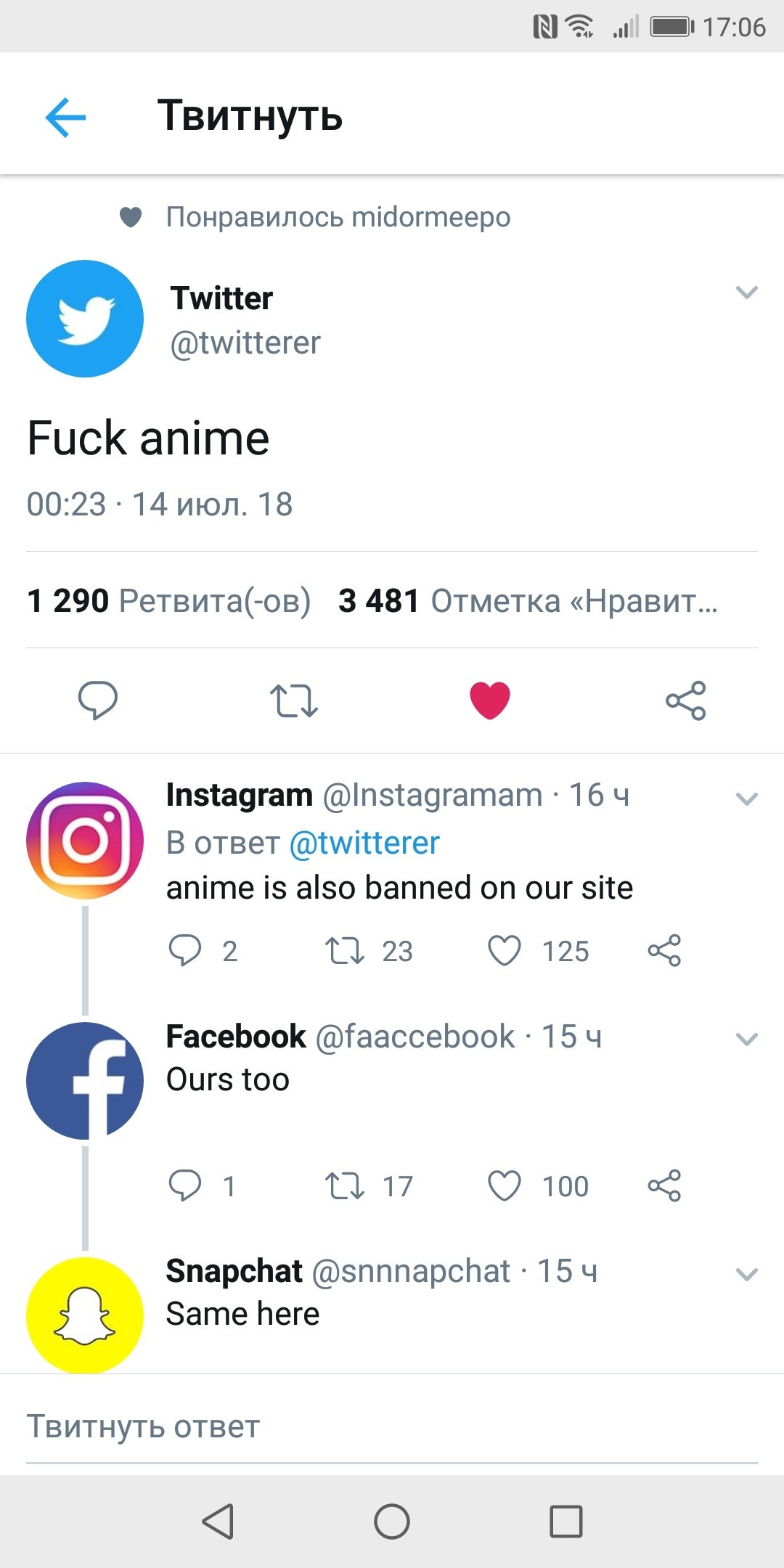
Task: Unlike the main tweet with red heart
Action: point(490,701)
